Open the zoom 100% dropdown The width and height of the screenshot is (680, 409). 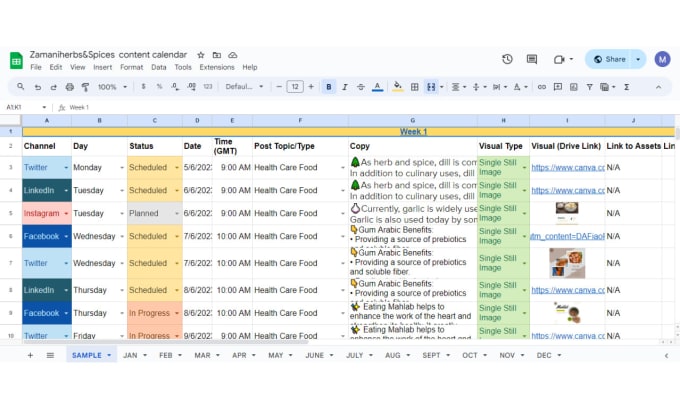[112, 87]
